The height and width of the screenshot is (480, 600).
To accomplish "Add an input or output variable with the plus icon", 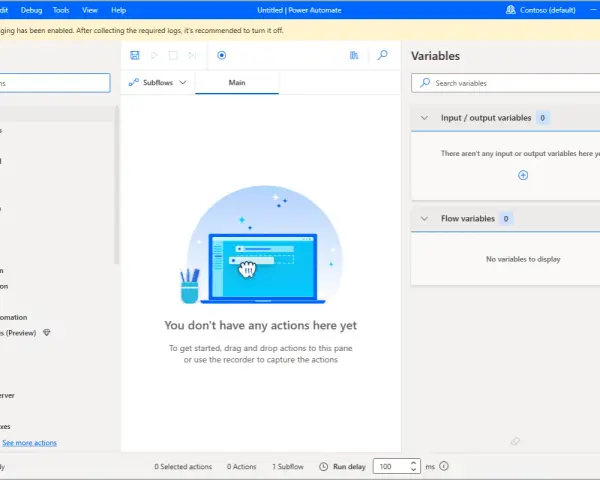I will coord(523,175).
